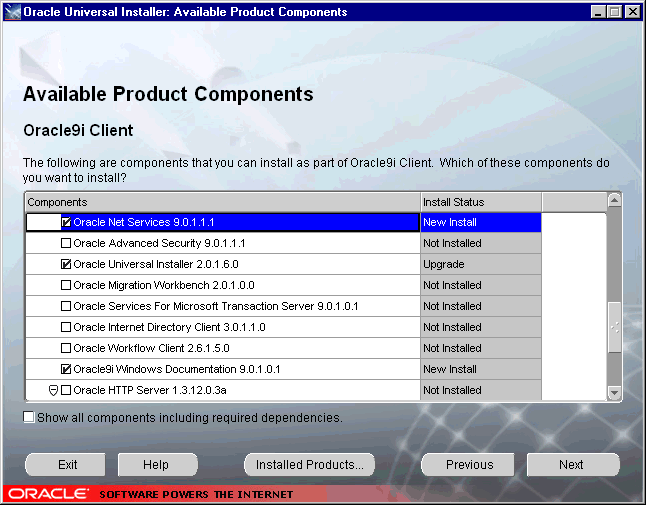
Task: Select Oracle HTTP Server 1.3.12.0.3a row text
Action: [x=150, y=390]
